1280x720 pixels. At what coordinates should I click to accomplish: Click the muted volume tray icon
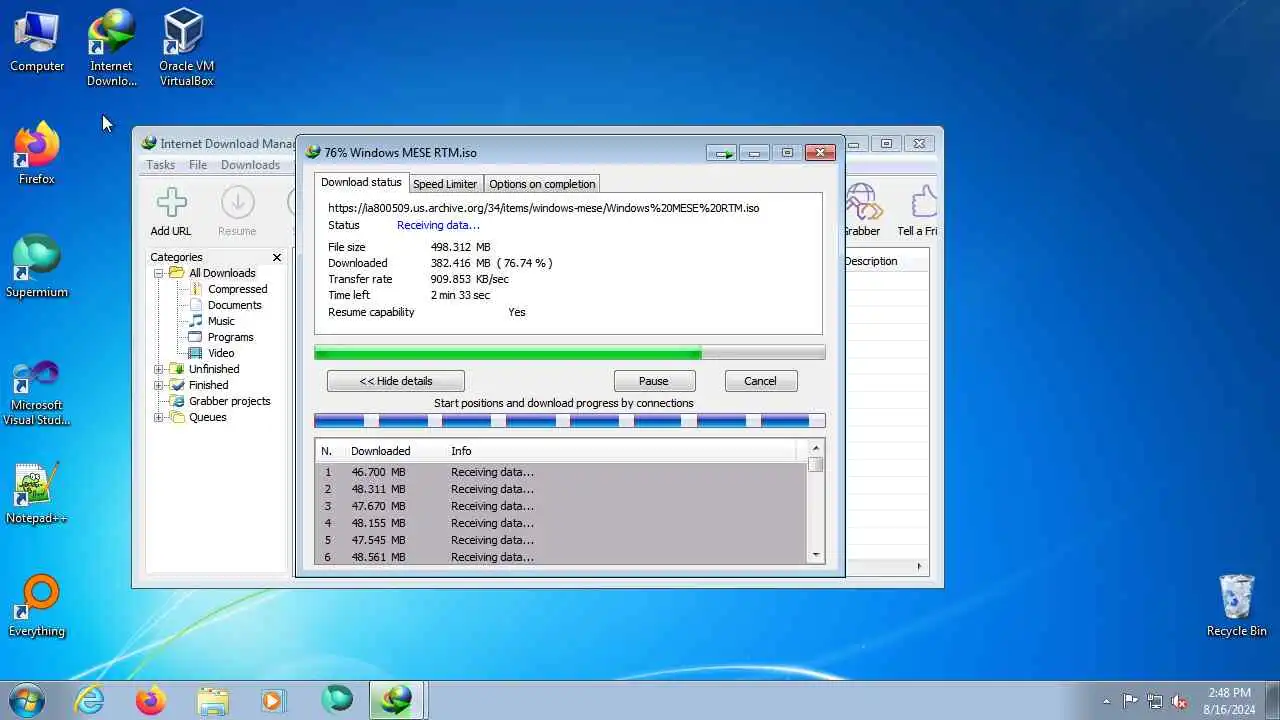1179,701
